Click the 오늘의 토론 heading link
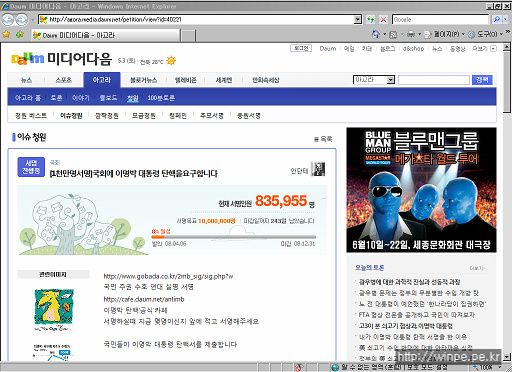This screenshot has height=372, width=512. pos(369,268)
